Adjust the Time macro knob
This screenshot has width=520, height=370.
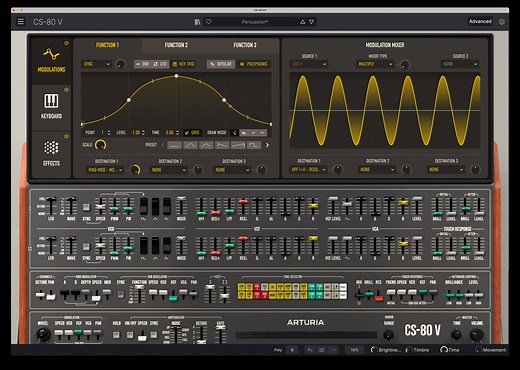[444, 350]
